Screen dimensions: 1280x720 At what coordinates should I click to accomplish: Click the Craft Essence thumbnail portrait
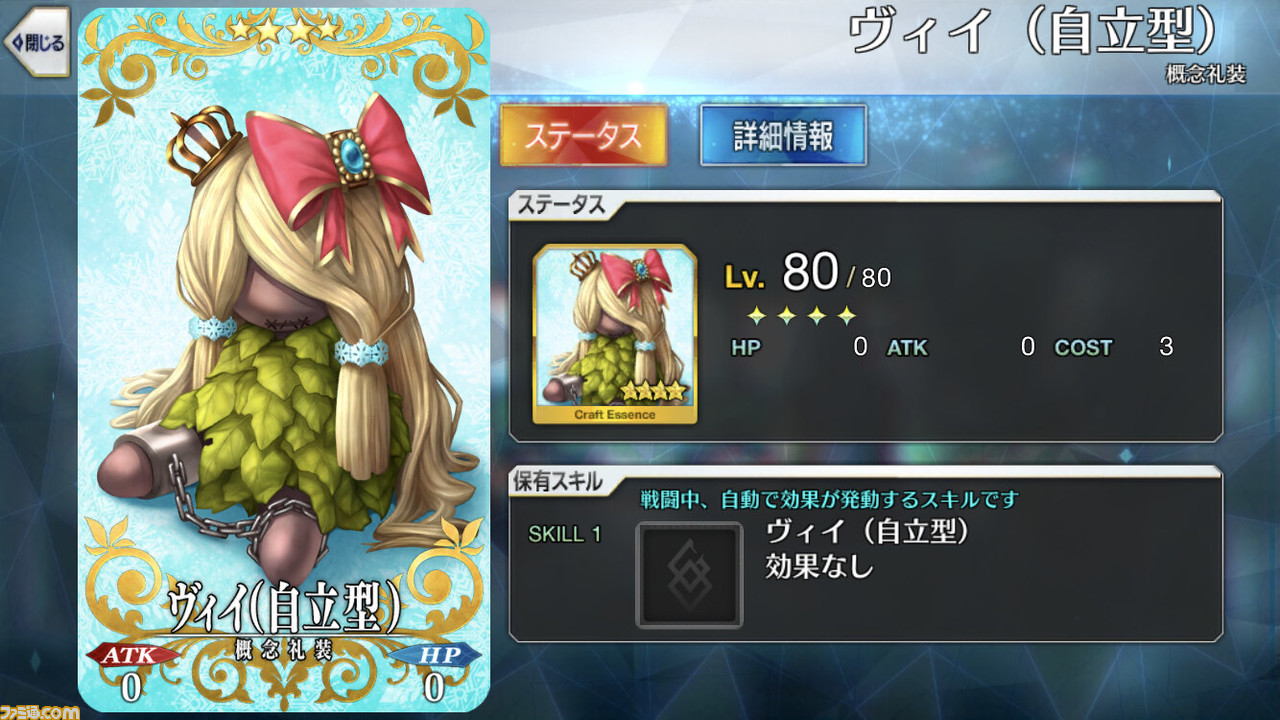click(615, 334)
